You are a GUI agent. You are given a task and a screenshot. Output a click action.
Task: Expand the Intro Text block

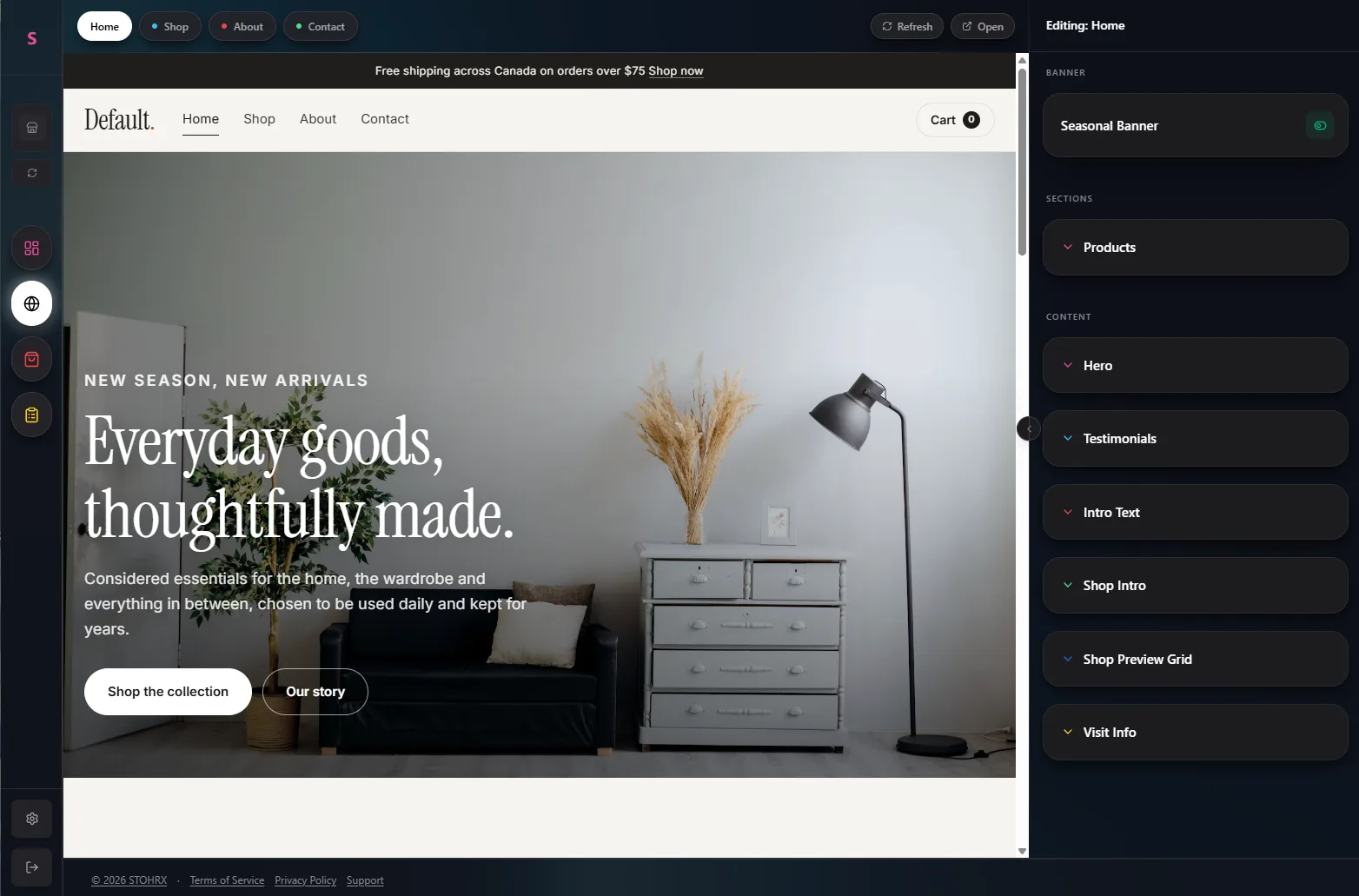click(1195, 513)
